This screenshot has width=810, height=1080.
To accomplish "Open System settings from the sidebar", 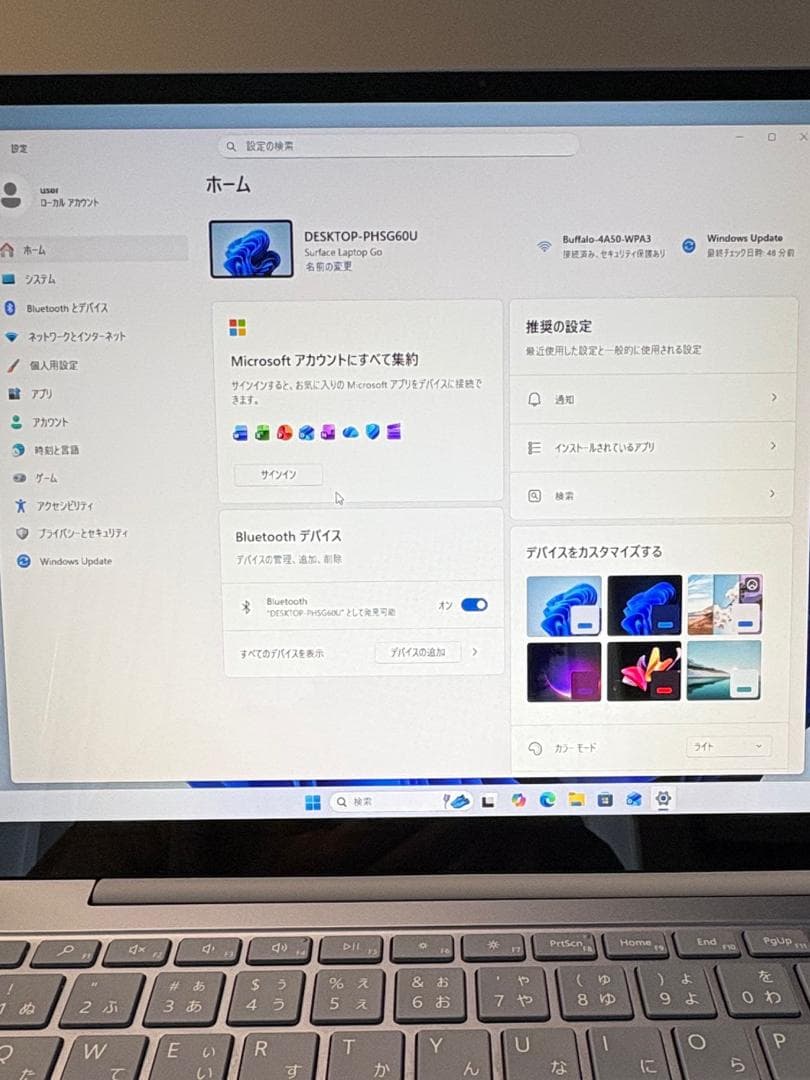I will [x=56, y=279].
